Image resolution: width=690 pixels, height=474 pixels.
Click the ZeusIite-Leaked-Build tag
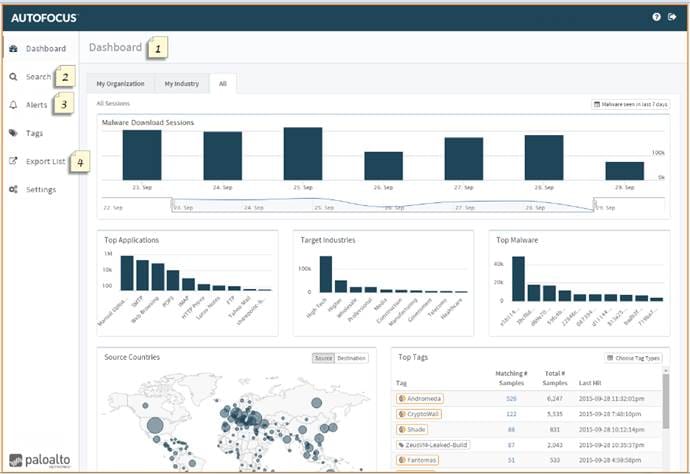433,445
